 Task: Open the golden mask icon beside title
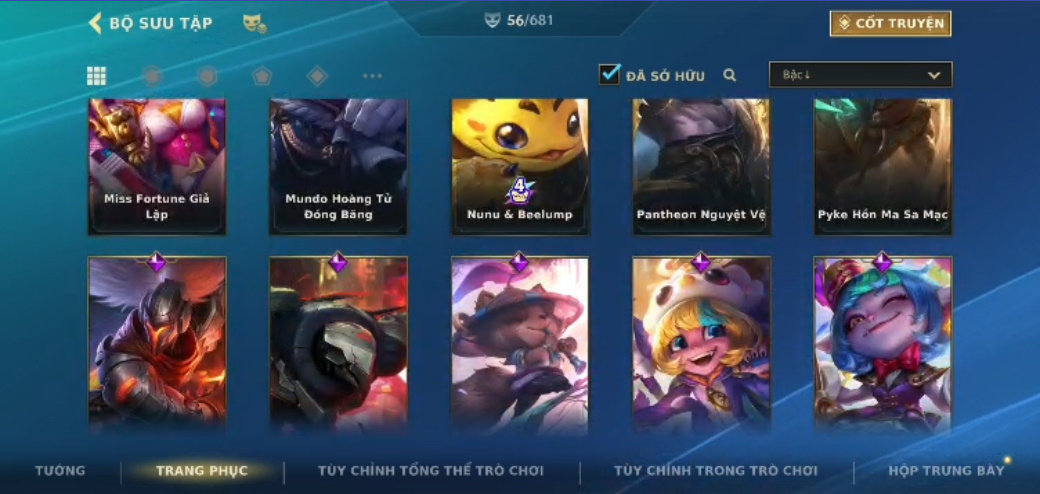tap(255, 24)
